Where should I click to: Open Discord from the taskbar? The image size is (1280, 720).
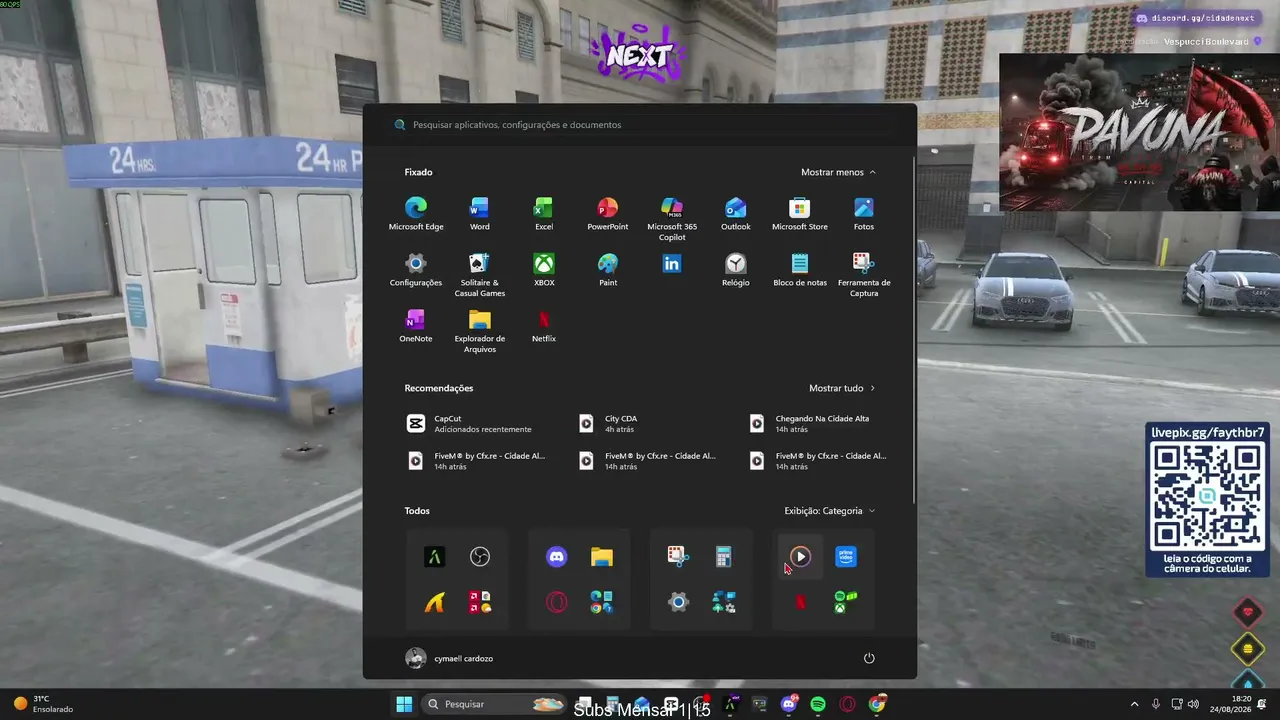(789, 704)
